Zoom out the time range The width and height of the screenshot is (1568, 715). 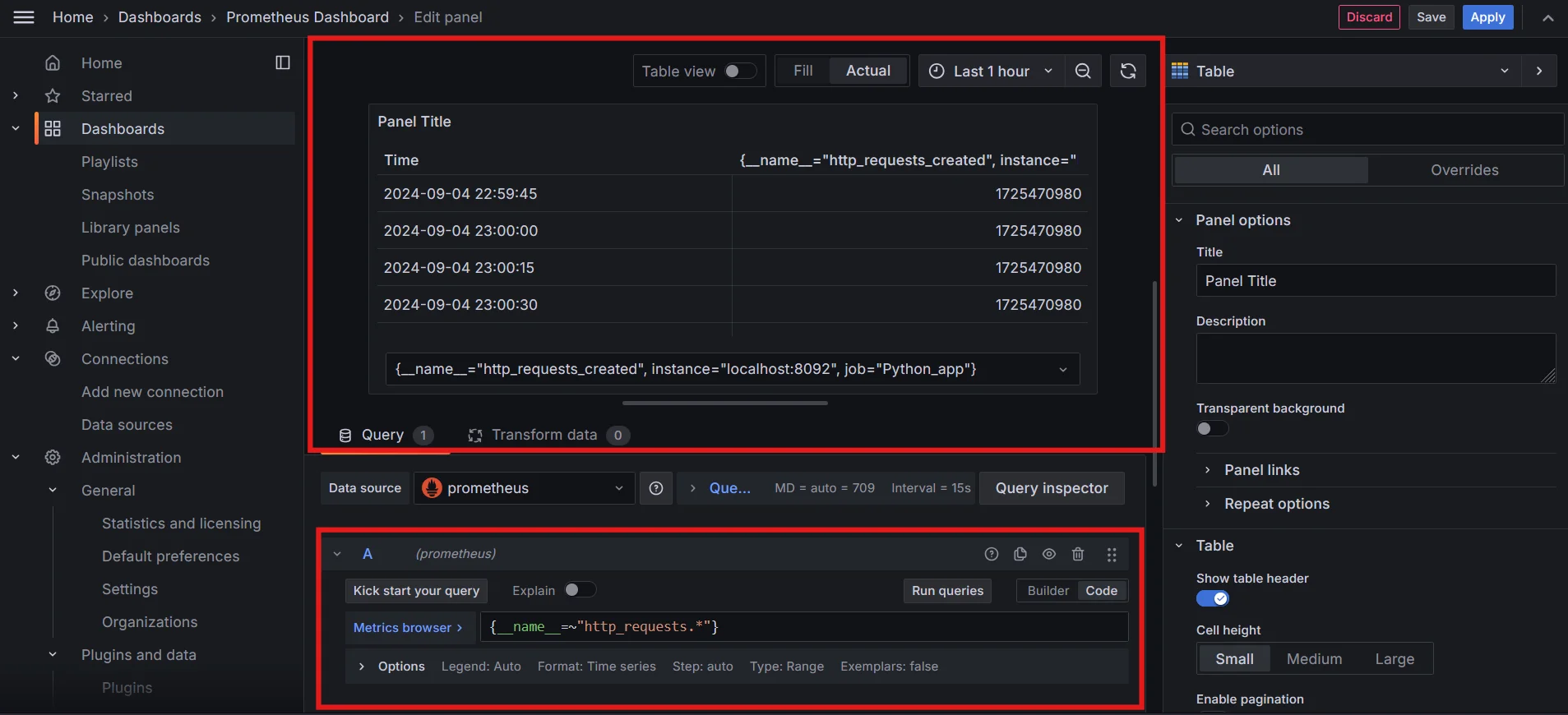(1083, 71)
